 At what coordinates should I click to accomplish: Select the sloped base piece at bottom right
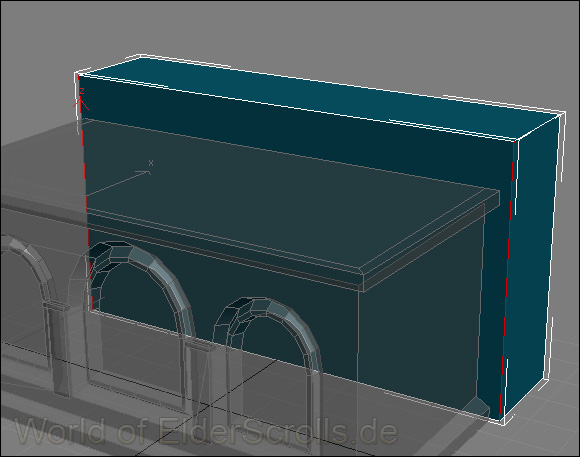[x=477, y=406]
